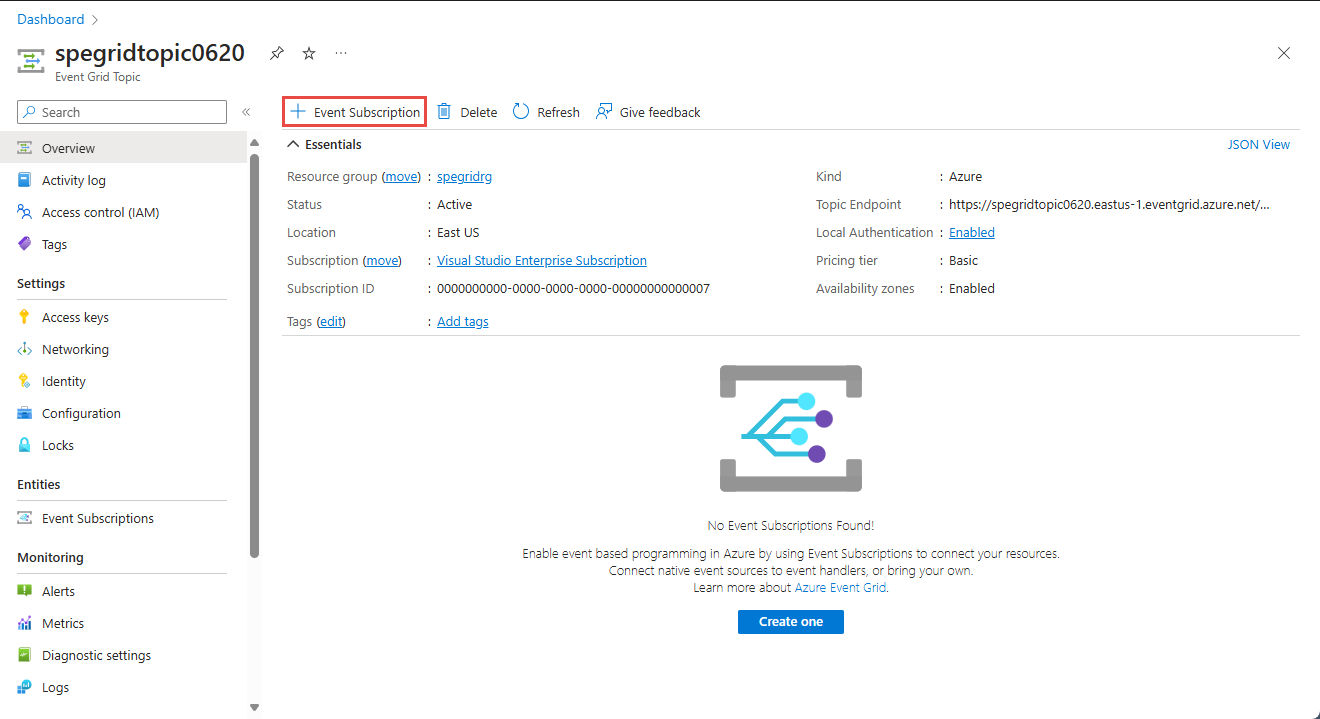The image size is (1320, 719).
Task: Mark the topic as favorite star
Action: pos(309,54)
